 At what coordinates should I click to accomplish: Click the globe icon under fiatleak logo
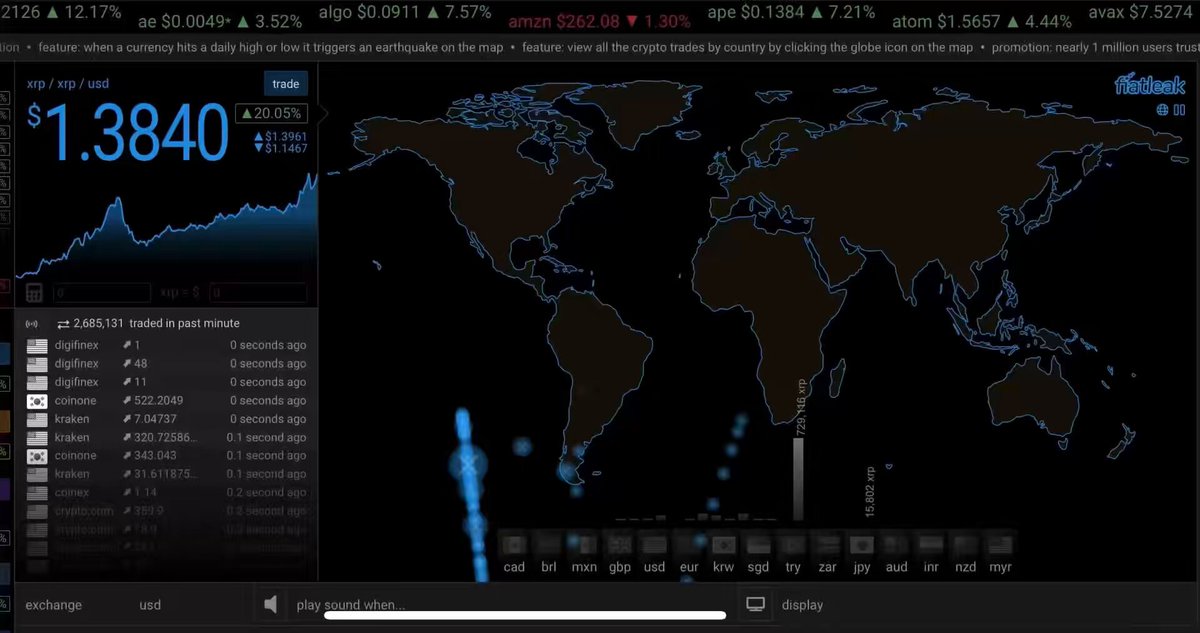(1163, 110)
